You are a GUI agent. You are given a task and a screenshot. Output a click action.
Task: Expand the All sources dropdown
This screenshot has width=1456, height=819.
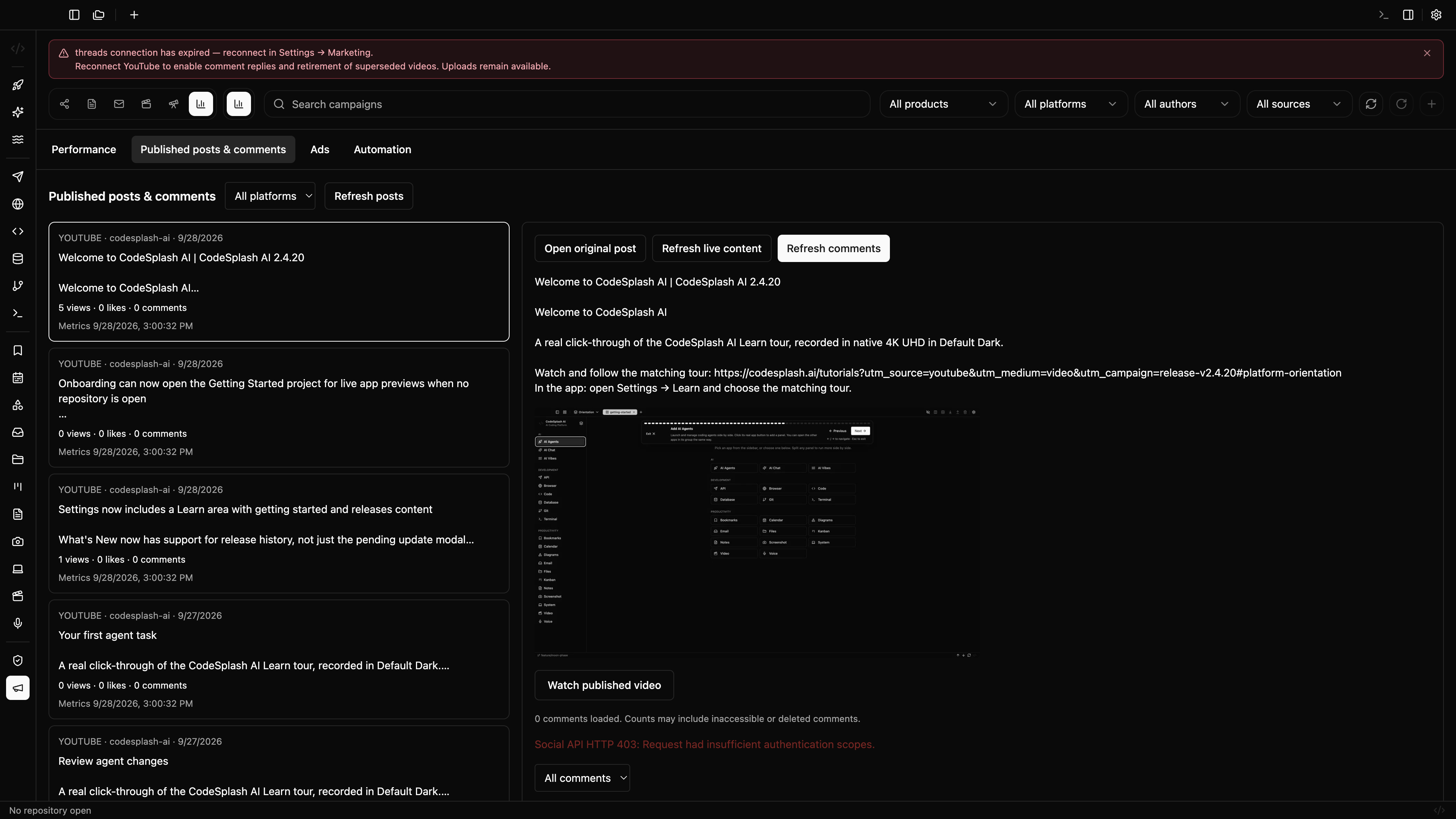1299,104
